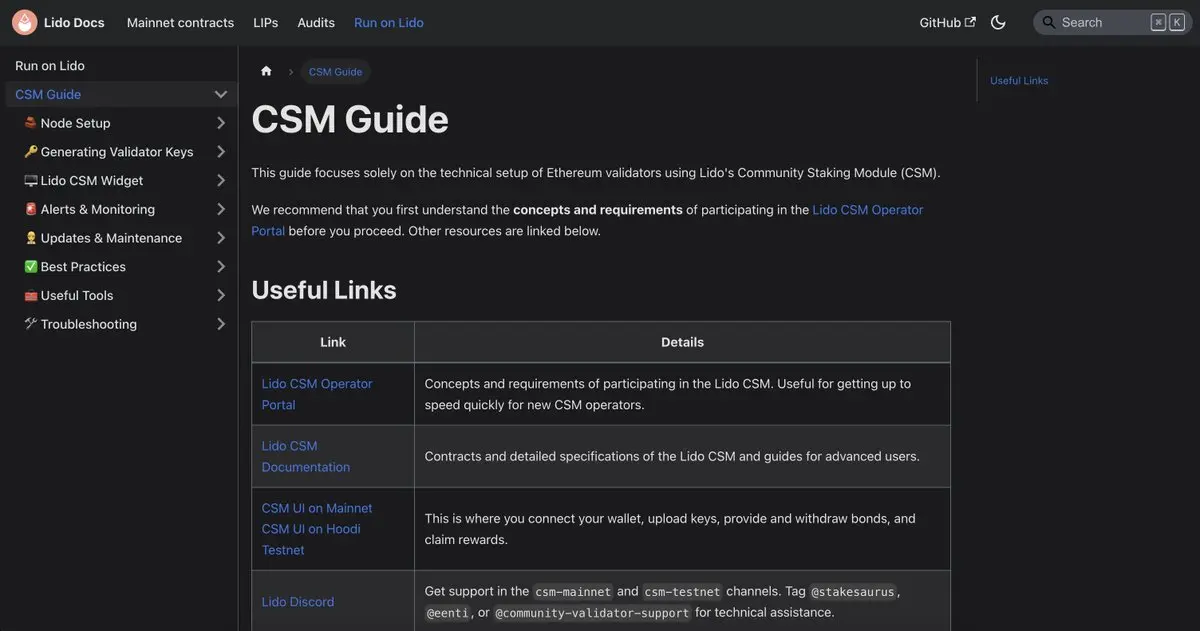Viewport: 1200px width, 631px height.
Task: Click the Link column header
Action: click(x=333, y=342)
